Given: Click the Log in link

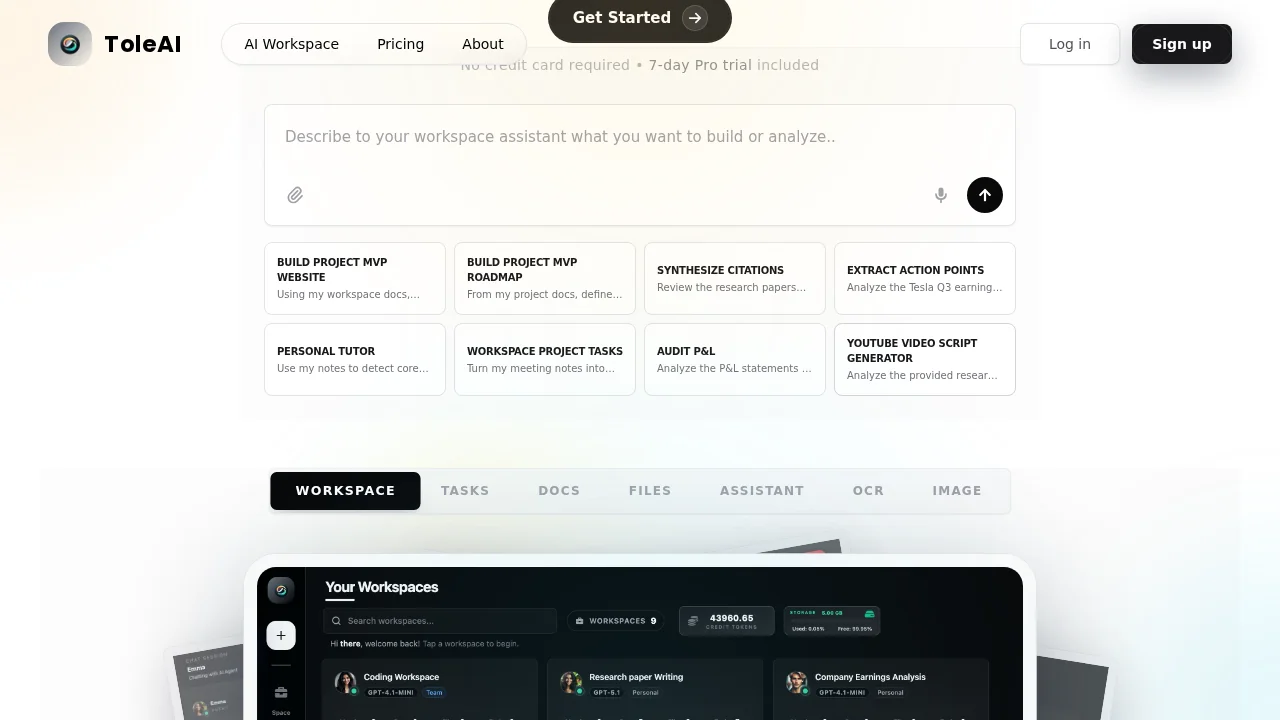Looking at the screenshot, I should 1069,44.
